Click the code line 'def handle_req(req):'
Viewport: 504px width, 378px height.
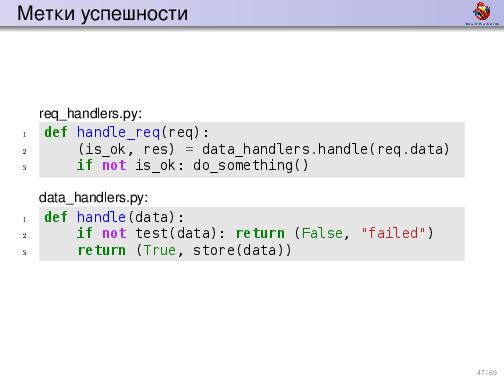point(127,132)
